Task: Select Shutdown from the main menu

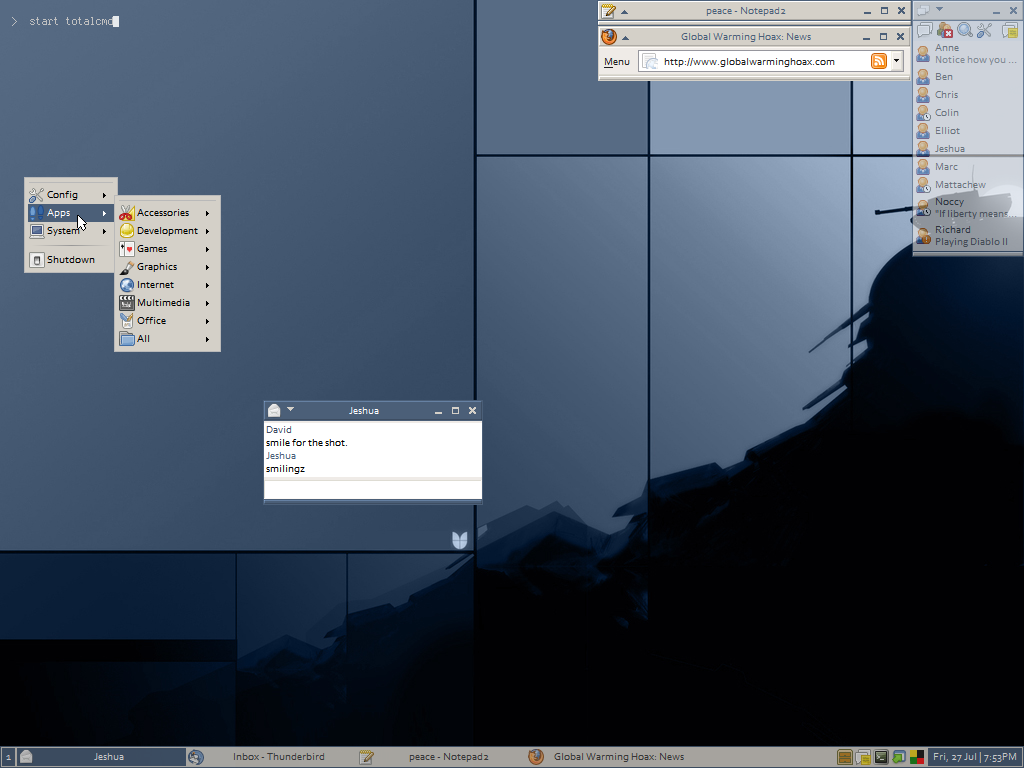Action: click(70, 260)
